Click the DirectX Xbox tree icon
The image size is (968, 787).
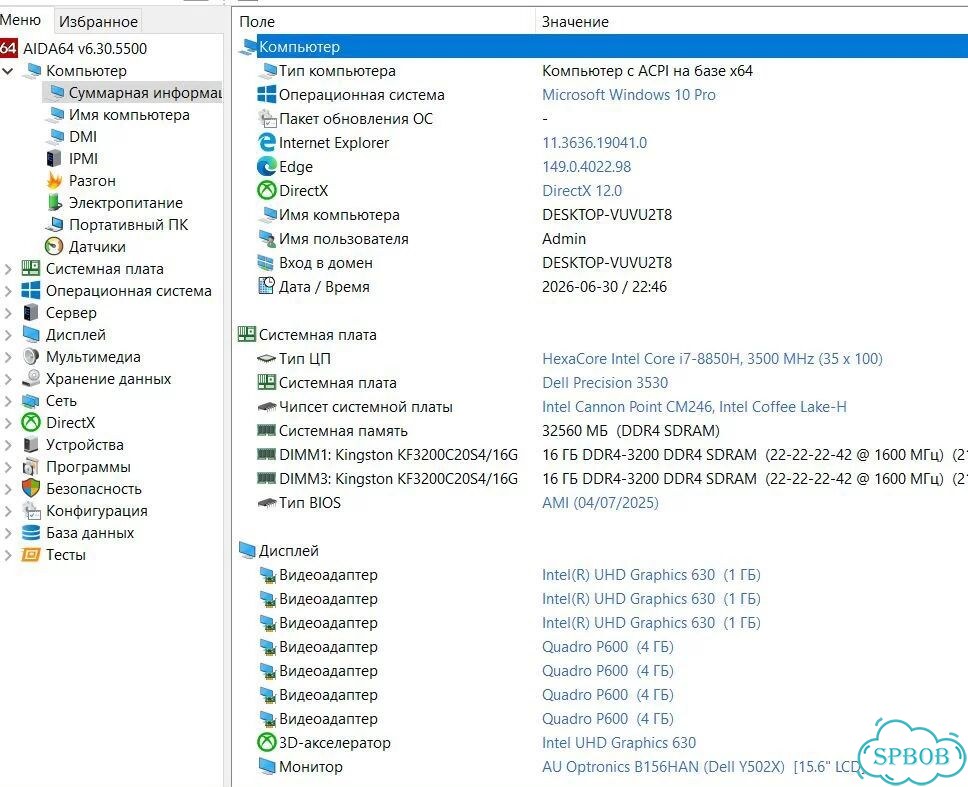[x=31, y=423]
